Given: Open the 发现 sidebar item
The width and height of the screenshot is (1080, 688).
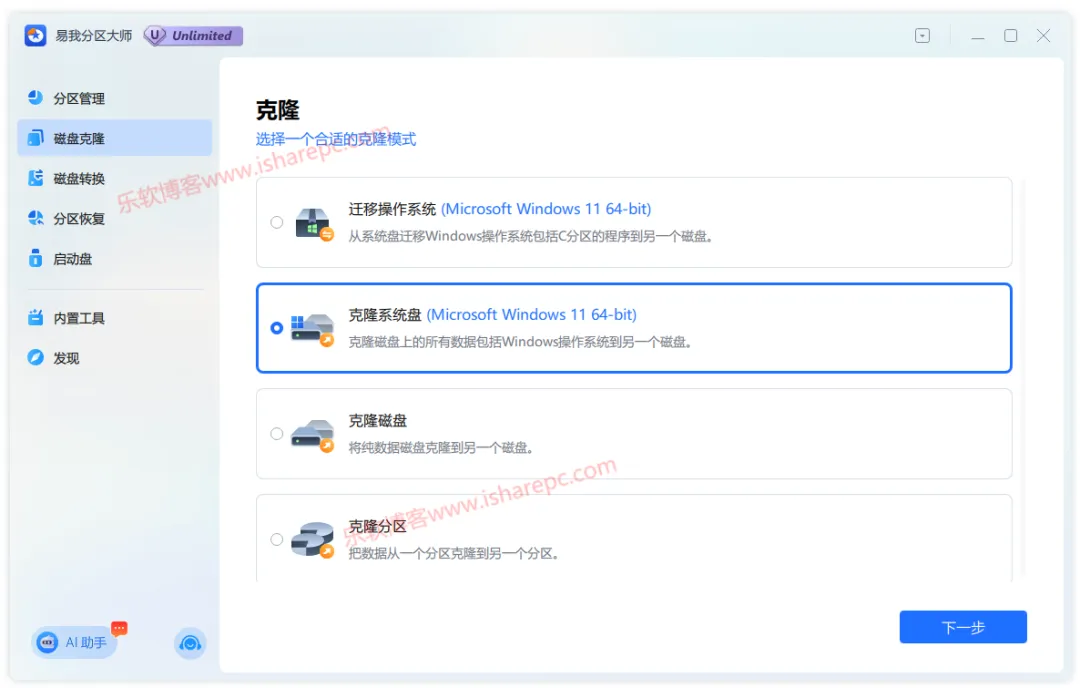Looking at the screenshot, I should 114,358.
